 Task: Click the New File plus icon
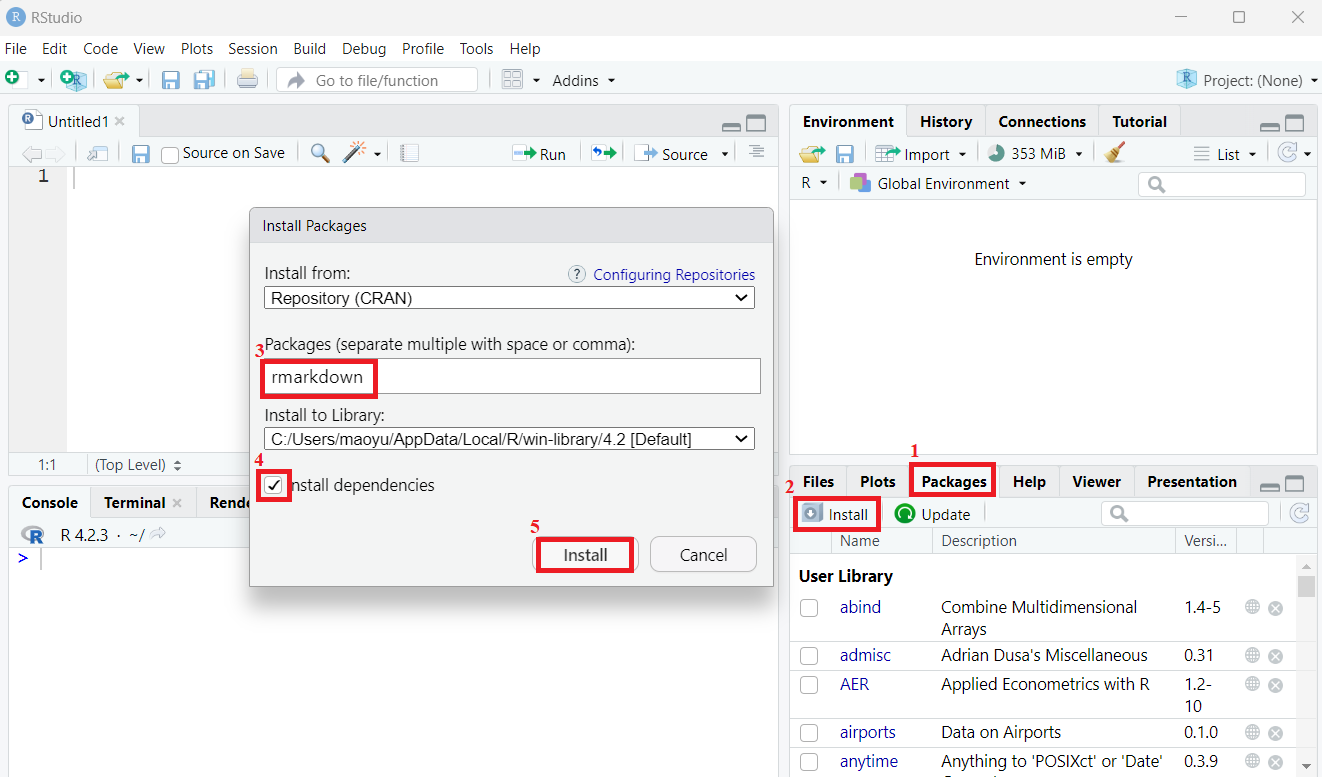[x=13, y=79]
